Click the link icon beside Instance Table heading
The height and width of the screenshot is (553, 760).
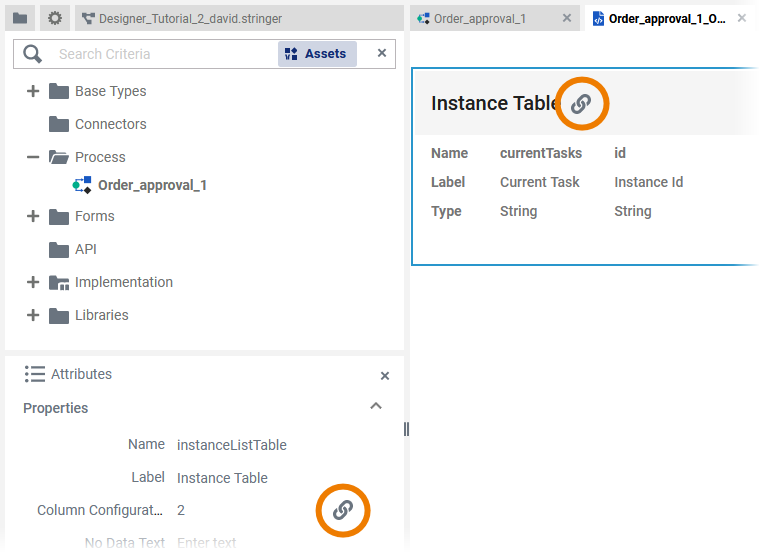[x=581, y=103]
